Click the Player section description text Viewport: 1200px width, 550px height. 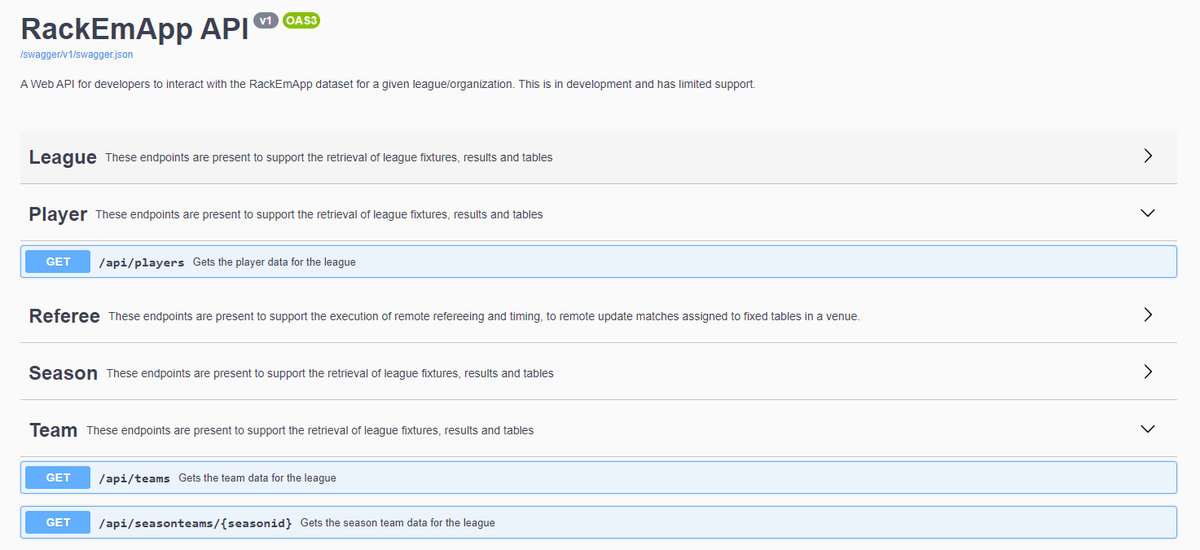(x=319, y=214)
